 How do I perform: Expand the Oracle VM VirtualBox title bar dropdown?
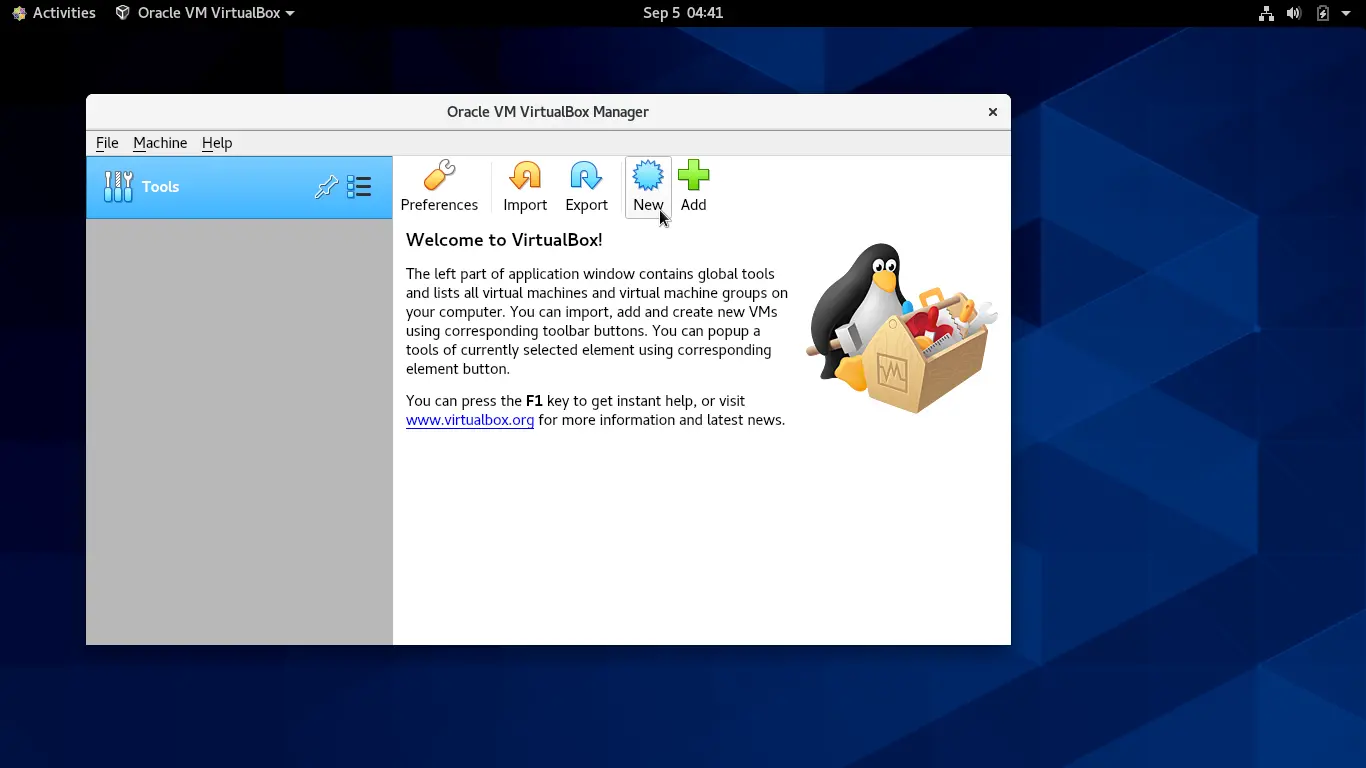pos(289,13)
